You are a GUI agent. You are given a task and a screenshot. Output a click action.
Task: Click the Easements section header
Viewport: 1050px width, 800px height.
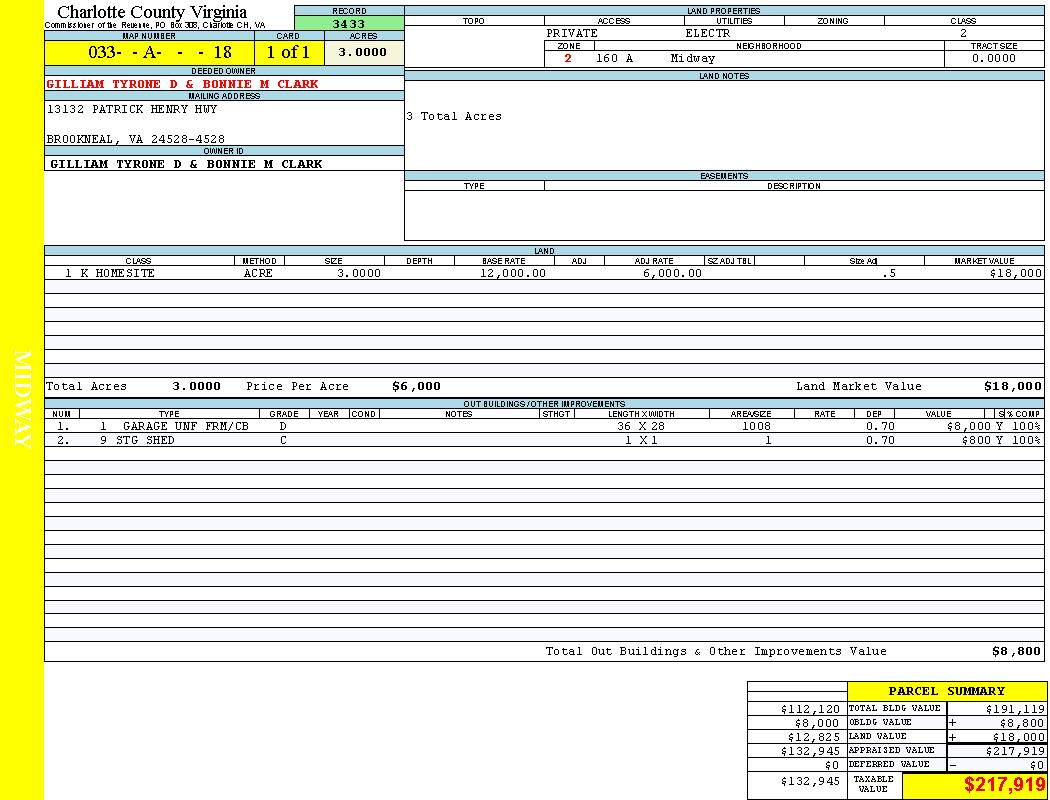pyautogui.click(x=724, y=176)
